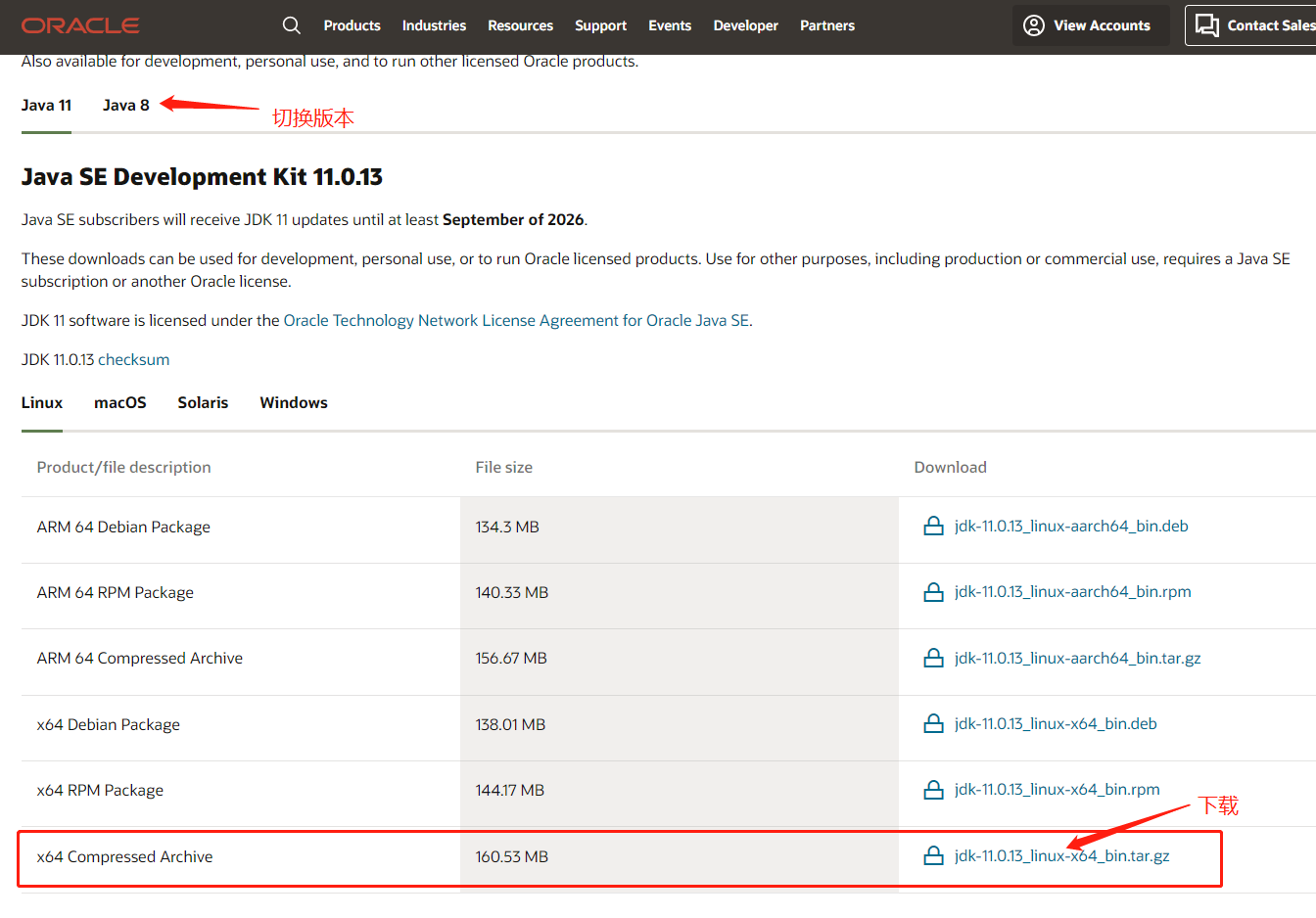
Task: Click lock icon beside aarch64_bin.rpm download
Action: [934, 591]
